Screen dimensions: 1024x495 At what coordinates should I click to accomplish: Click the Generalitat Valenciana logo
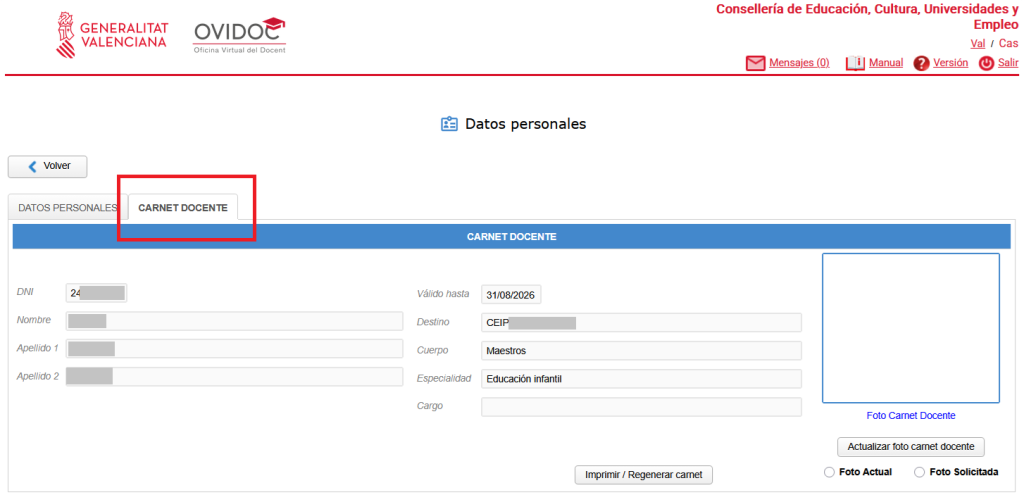pyautogui.click(x=112, y=36)
